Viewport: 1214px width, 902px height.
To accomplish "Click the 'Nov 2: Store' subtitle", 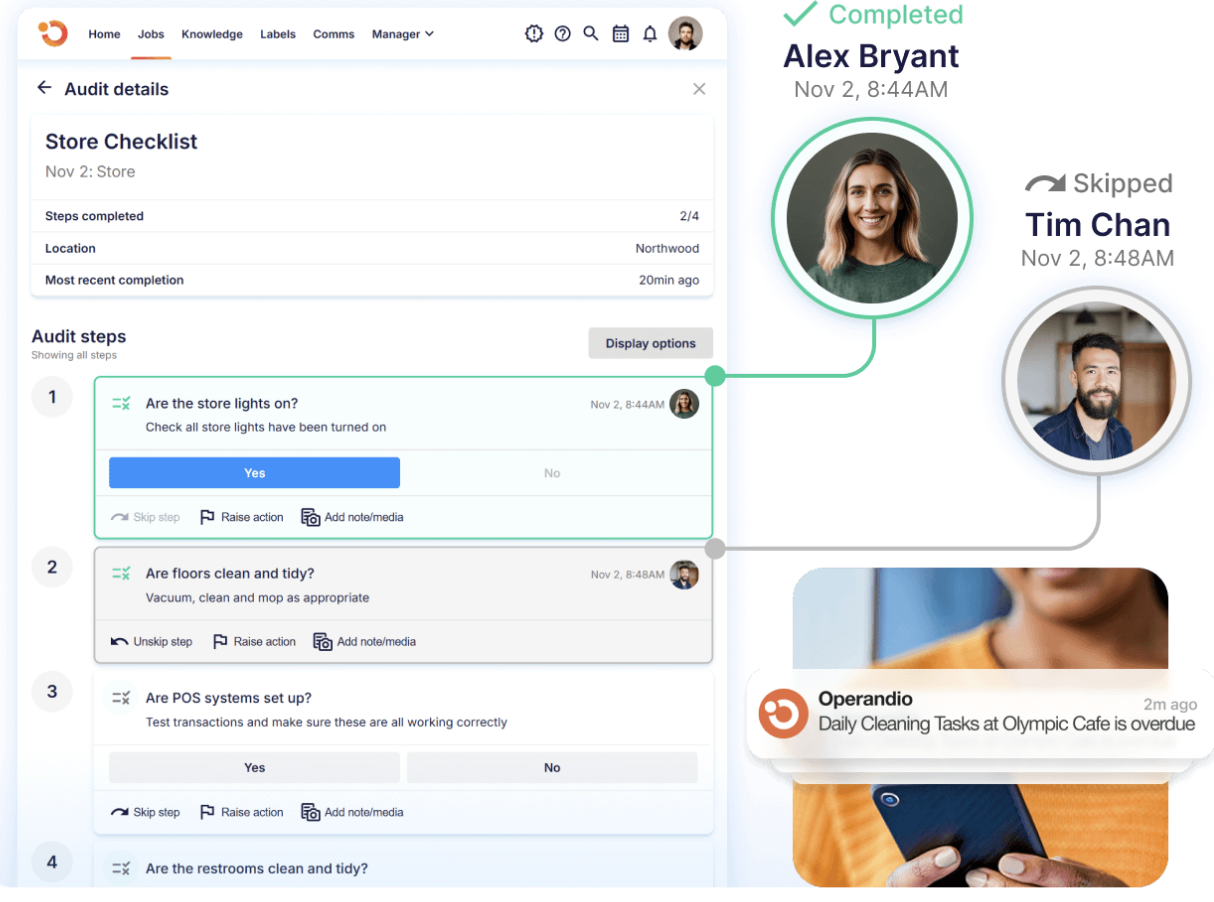I will point(90,172).
